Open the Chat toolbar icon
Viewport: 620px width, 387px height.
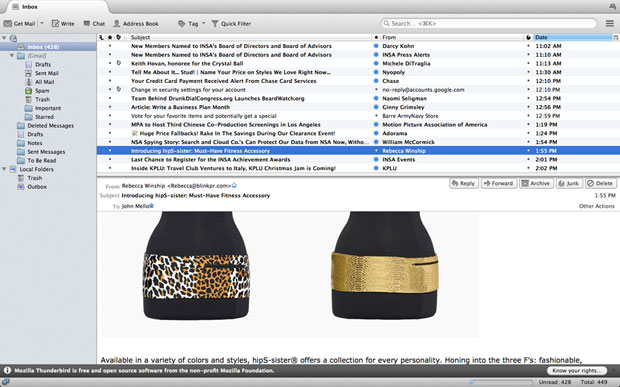pyautogui.click(x=87, y=24)
